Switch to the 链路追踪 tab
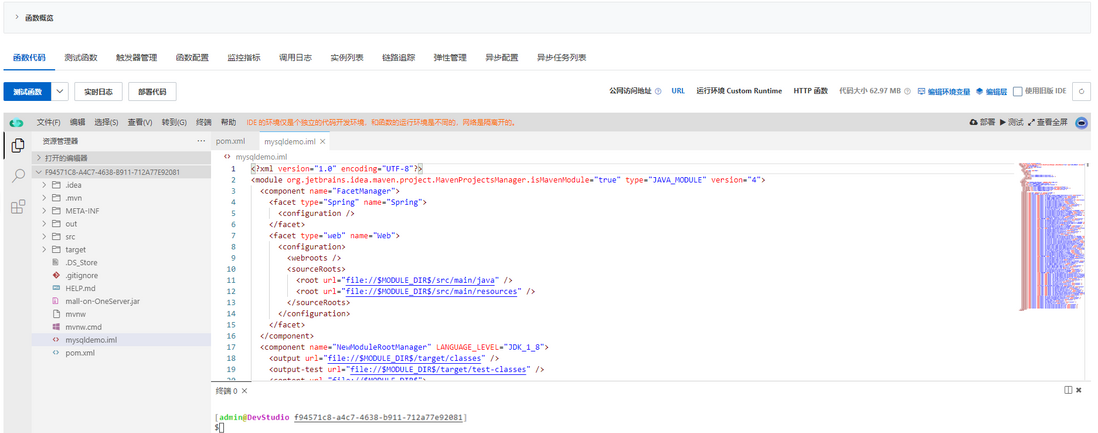Viewport: 1098px width, 433px height. (398, 57)
